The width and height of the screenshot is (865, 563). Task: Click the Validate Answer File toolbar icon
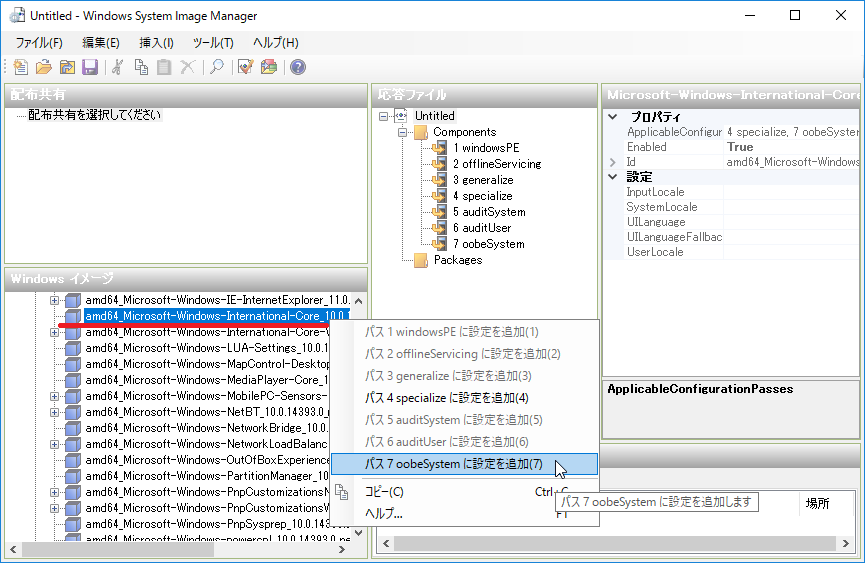coord(245,67)
